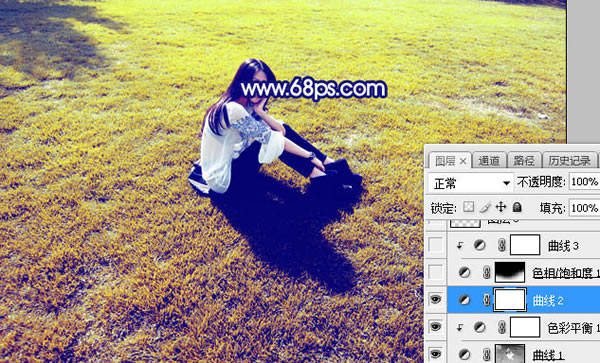Hide the 色彩平衡 1 layer via eye icon

pyautogui.click(x=435, y=327)
